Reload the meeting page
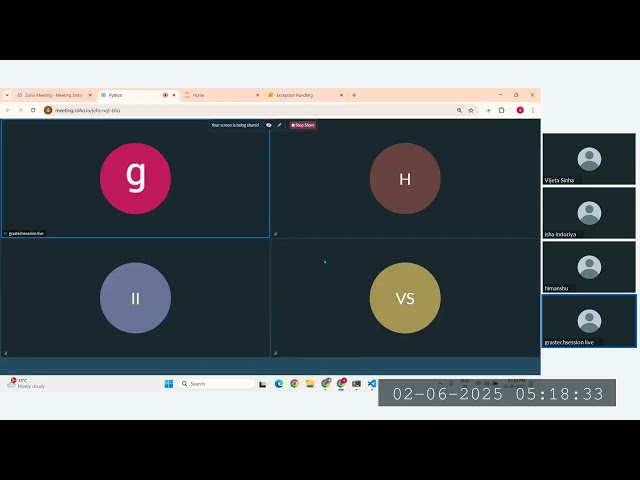 pyautogui.click(x=33, y=110)
